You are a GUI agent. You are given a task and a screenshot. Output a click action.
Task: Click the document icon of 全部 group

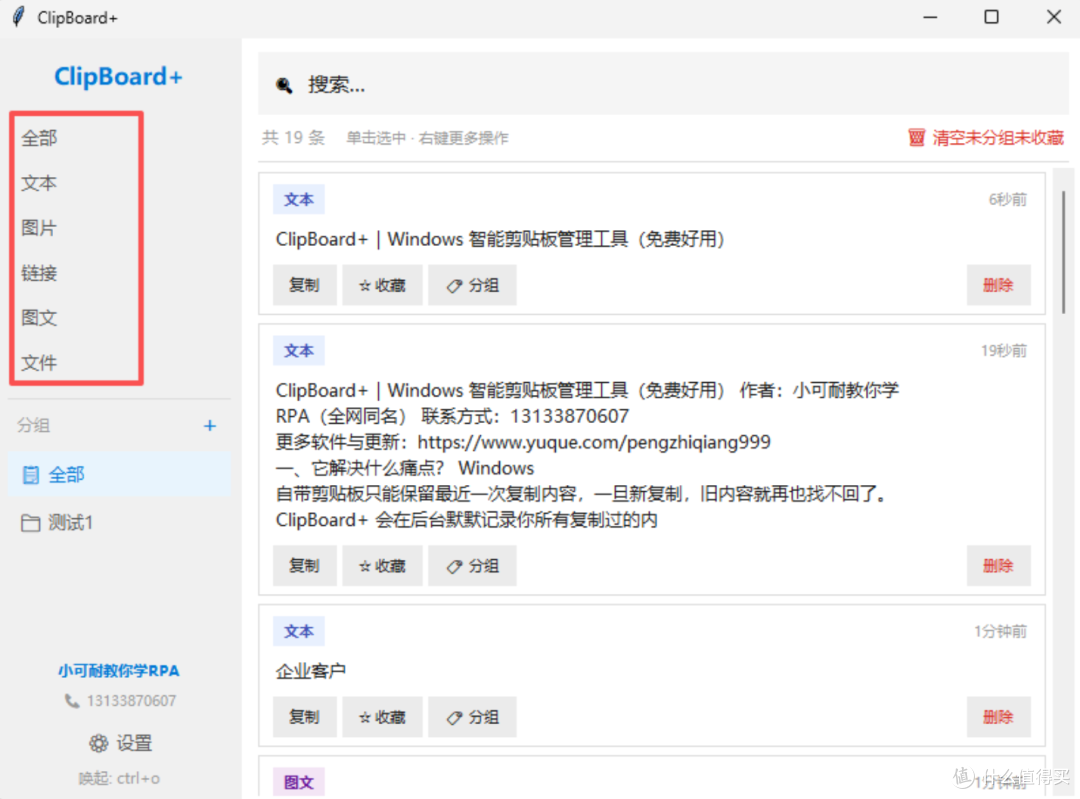31,475
